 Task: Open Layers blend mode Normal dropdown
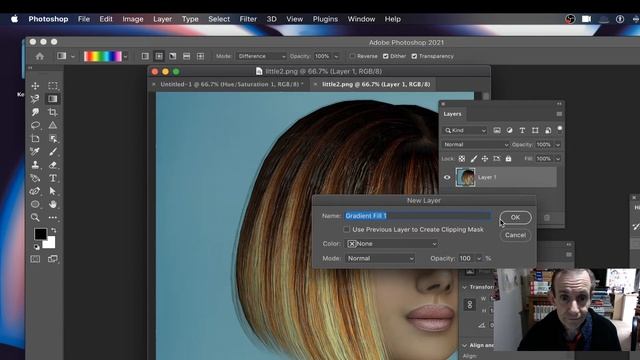pos(476,144)
